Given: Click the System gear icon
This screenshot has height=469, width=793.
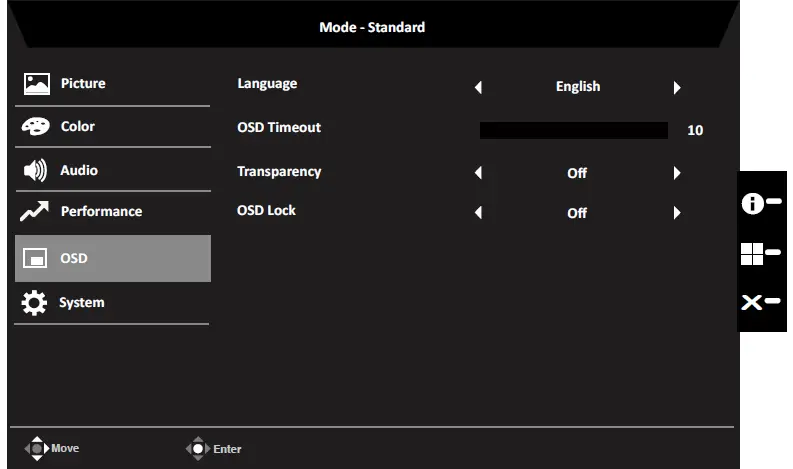Looking at the screenshot, I should pos(36,303).
